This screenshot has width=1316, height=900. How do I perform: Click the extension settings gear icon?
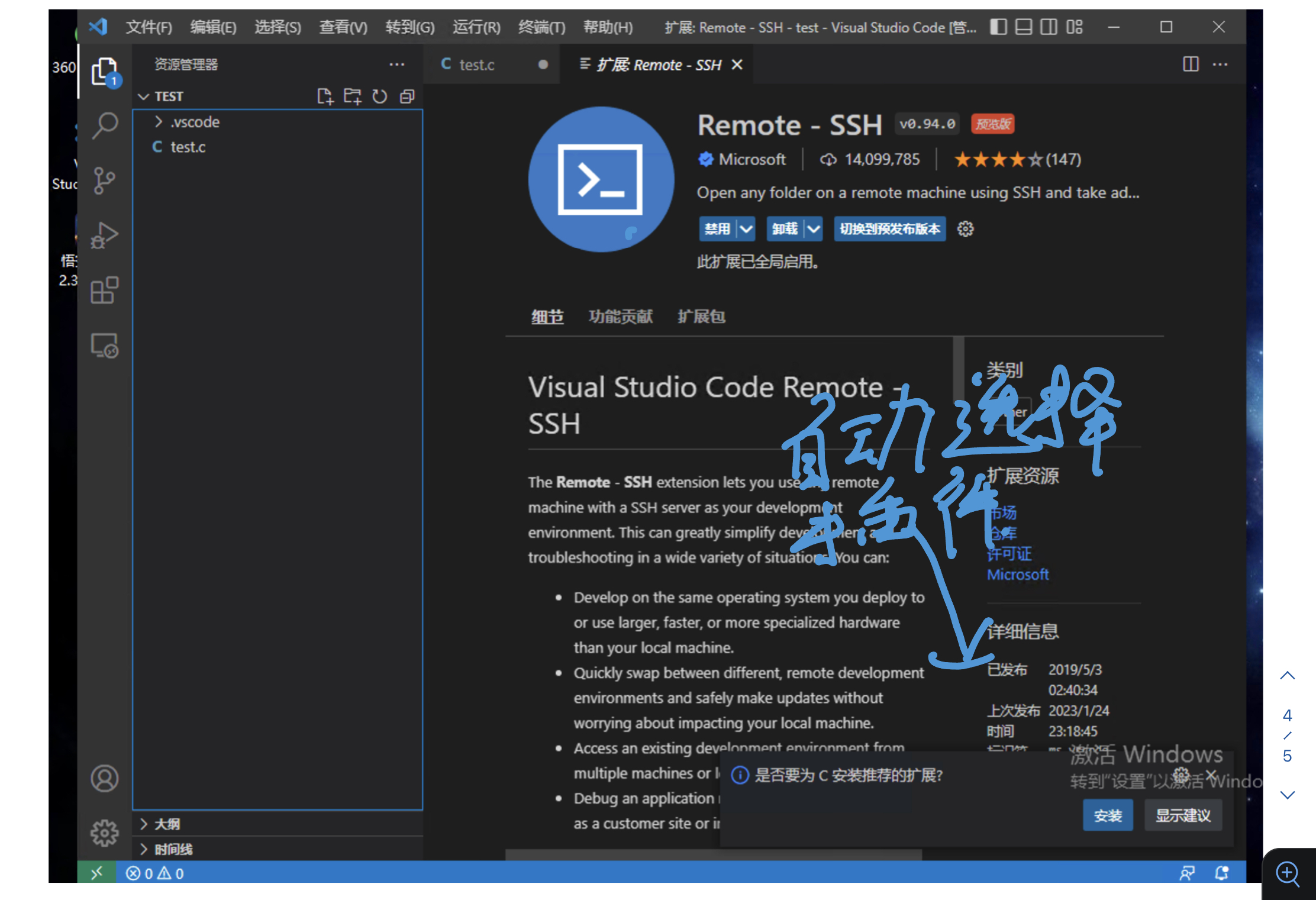[x=965, y=229]
